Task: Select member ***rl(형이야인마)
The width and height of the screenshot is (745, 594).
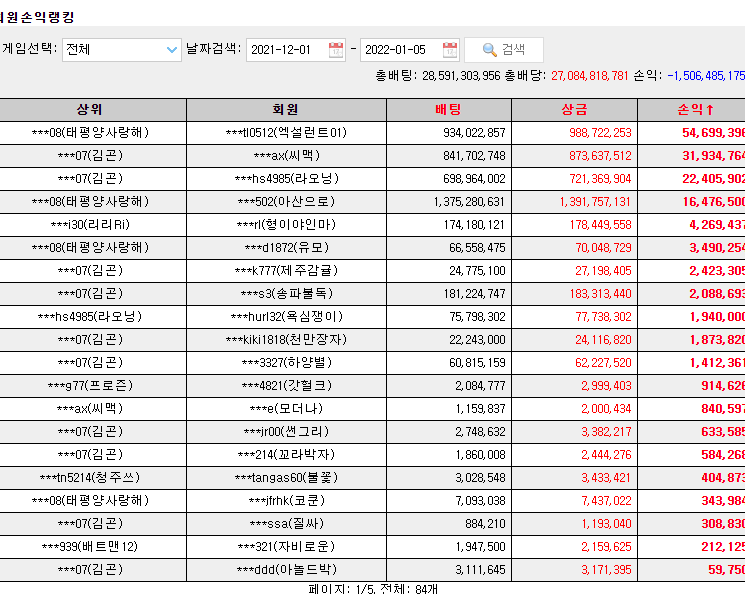Action: pos(286,224)
